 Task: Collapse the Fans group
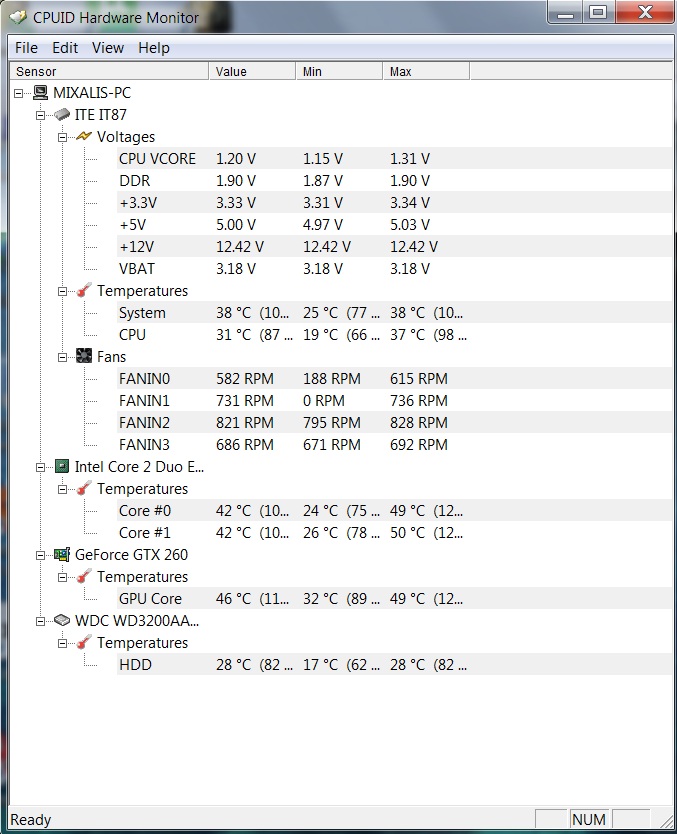62,357
